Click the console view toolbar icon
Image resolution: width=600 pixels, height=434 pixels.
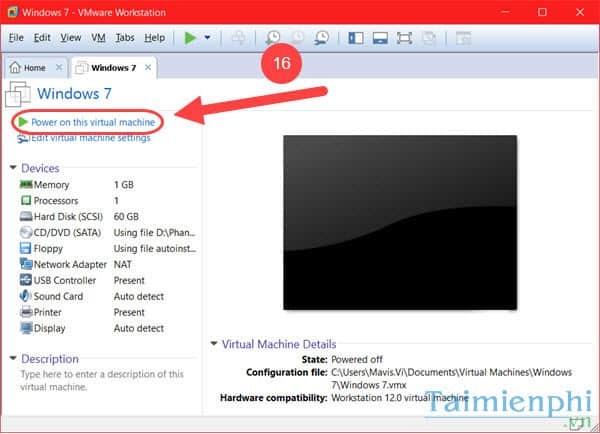pyautogui.click(x=463, y=38)
